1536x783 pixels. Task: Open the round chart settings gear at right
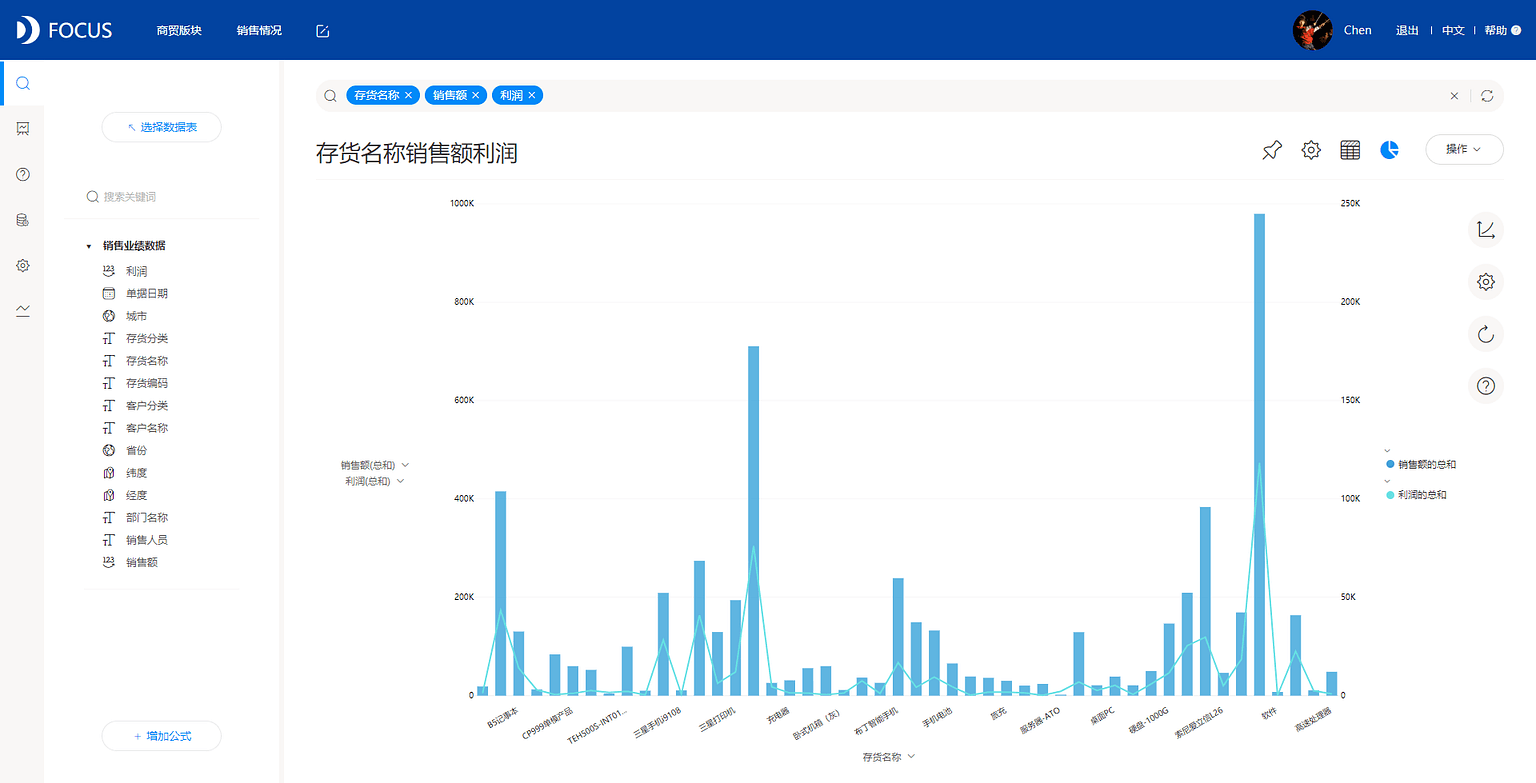point(1486,282)
